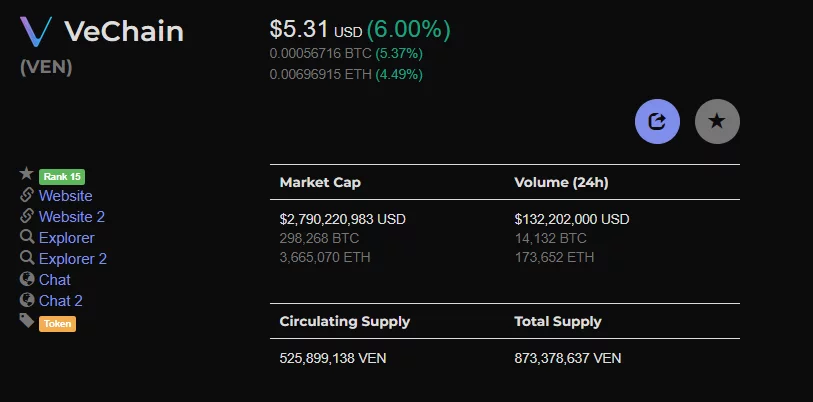Click the globe icon beside Chat
The image size is (813, 402).
coord(26,279)
